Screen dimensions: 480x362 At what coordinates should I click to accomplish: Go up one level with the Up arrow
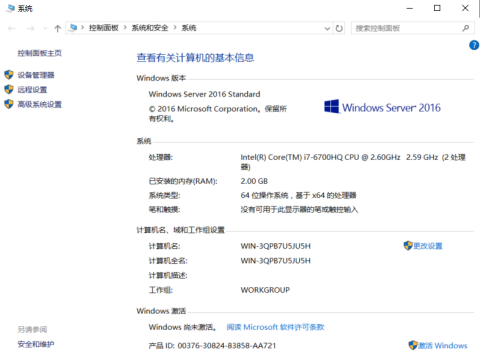pyautogui.click(x=57, y=29)
